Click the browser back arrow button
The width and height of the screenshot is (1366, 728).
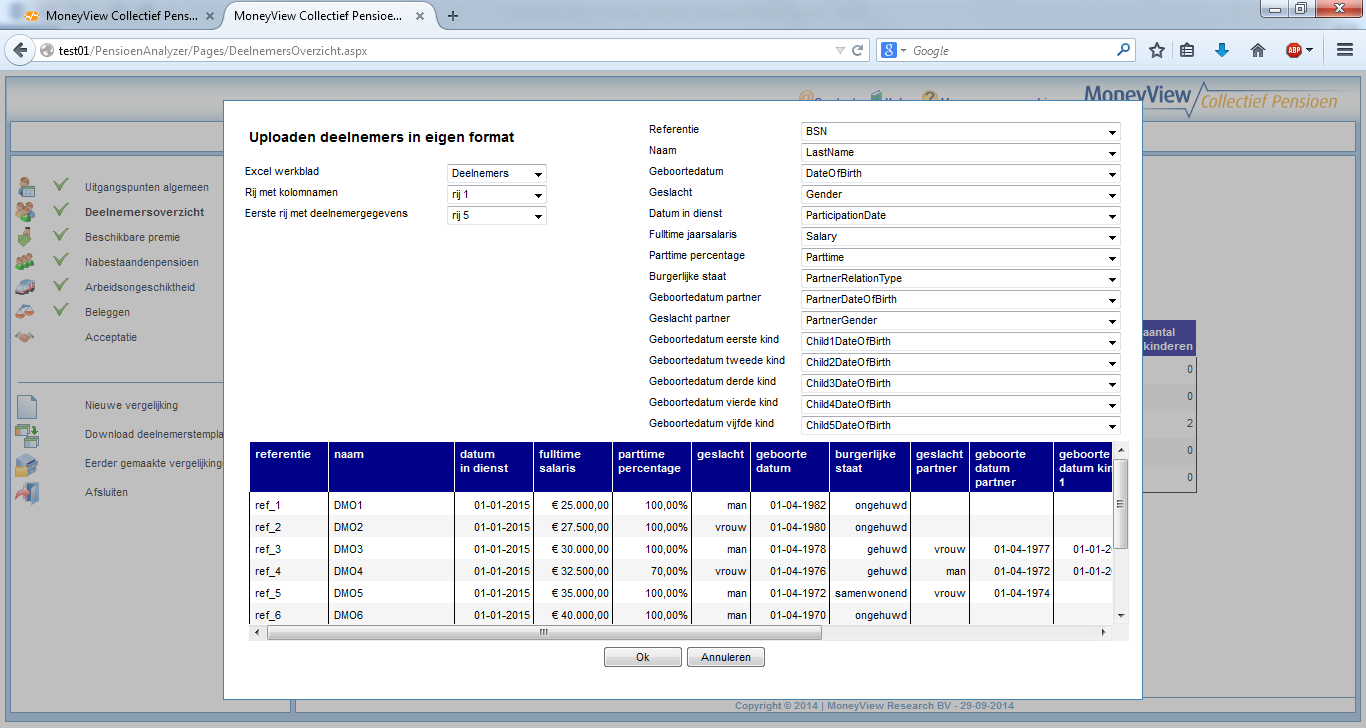[x=20, y=50]
